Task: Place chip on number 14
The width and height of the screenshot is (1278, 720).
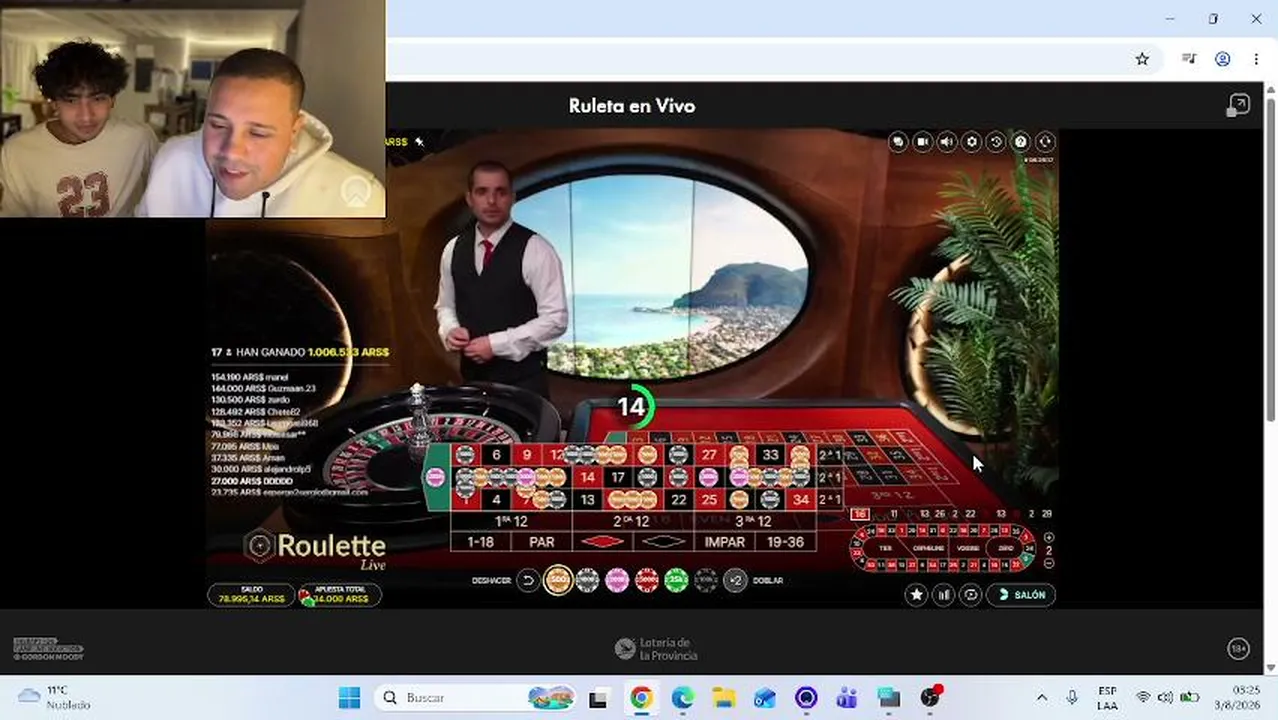Action: (x=587, y=478)
